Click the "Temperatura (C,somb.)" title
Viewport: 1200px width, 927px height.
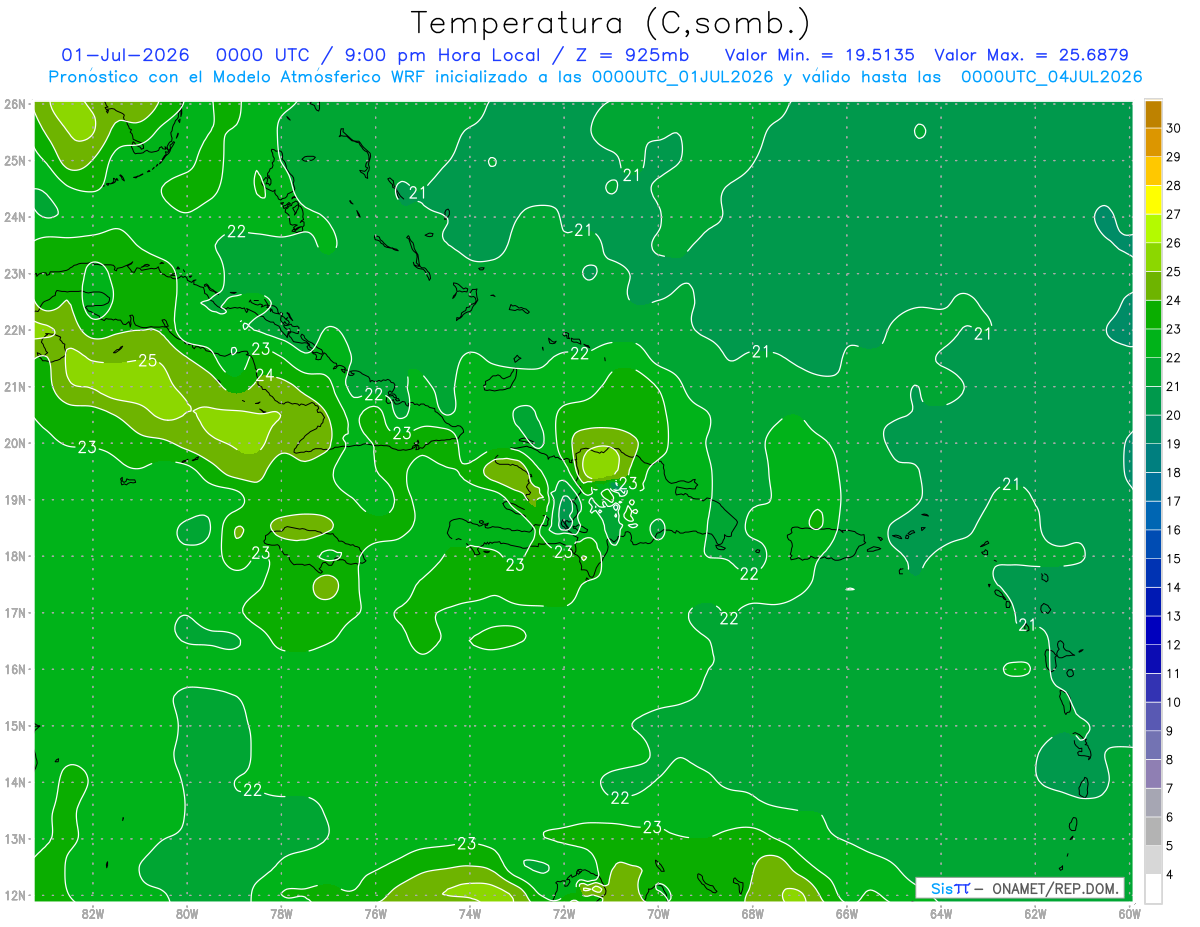(611, 23)
